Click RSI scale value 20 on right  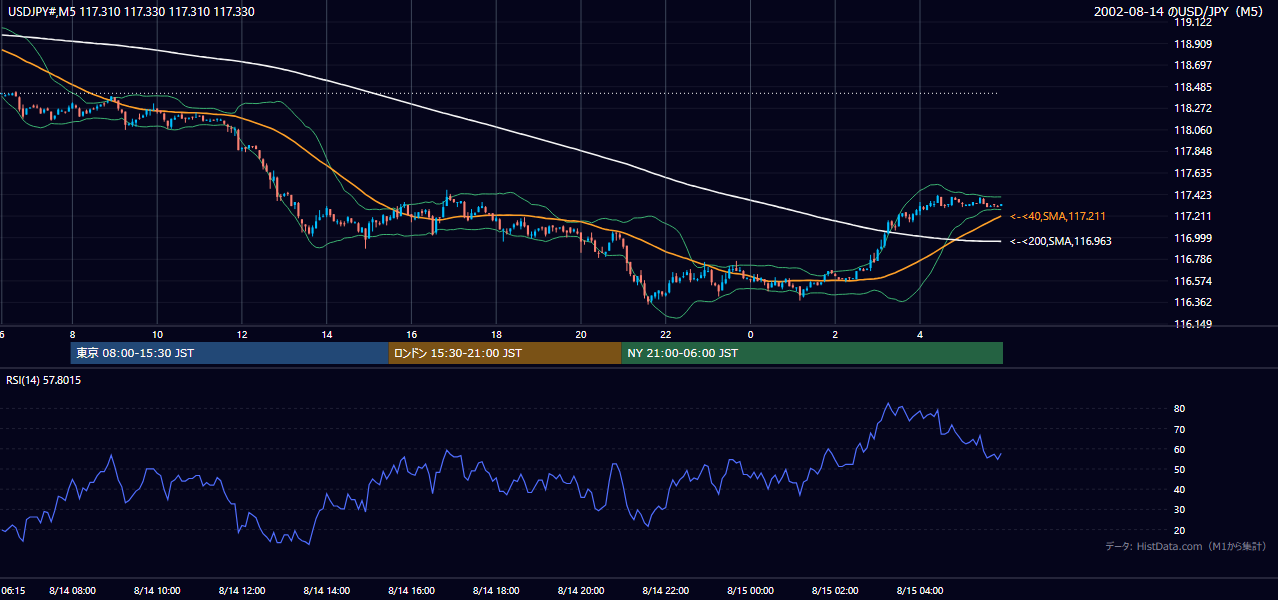click(x=1180, y=530)
